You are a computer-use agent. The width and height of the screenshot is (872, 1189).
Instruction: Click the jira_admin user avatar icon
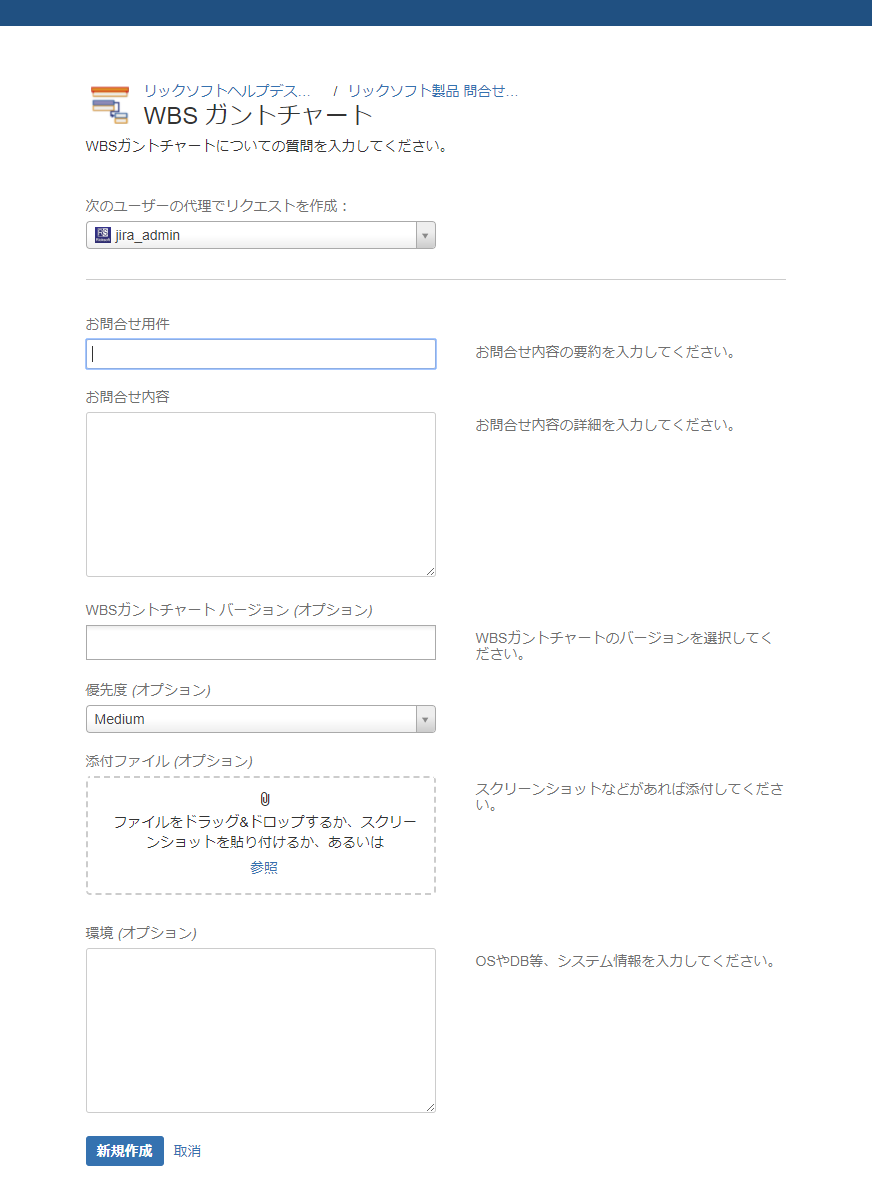click(102, 235)
